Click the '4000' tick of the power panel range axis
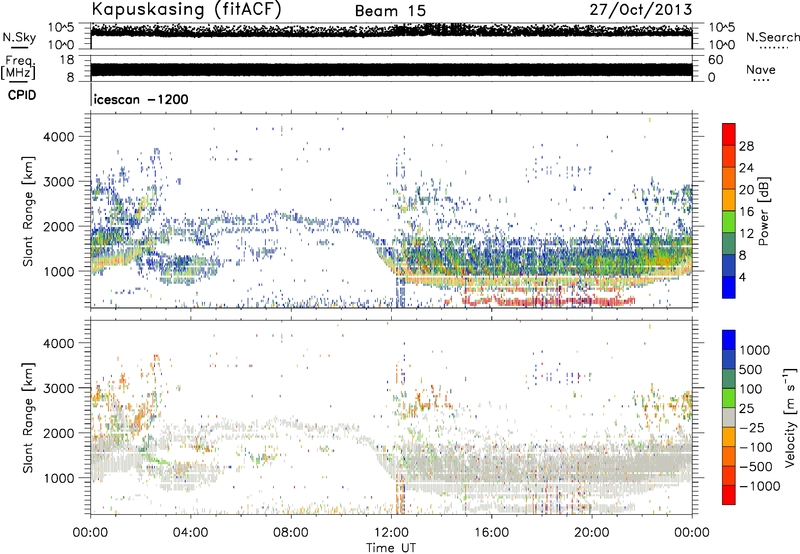 (59, 137)
